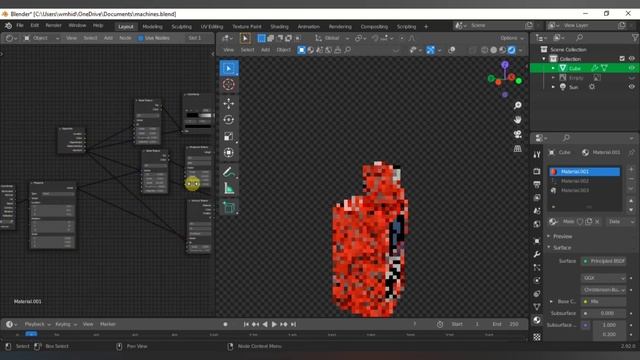Viewport: 640px width, 360px height.
Task: Click the pan hand viewport icon
Action: point(518,120)
